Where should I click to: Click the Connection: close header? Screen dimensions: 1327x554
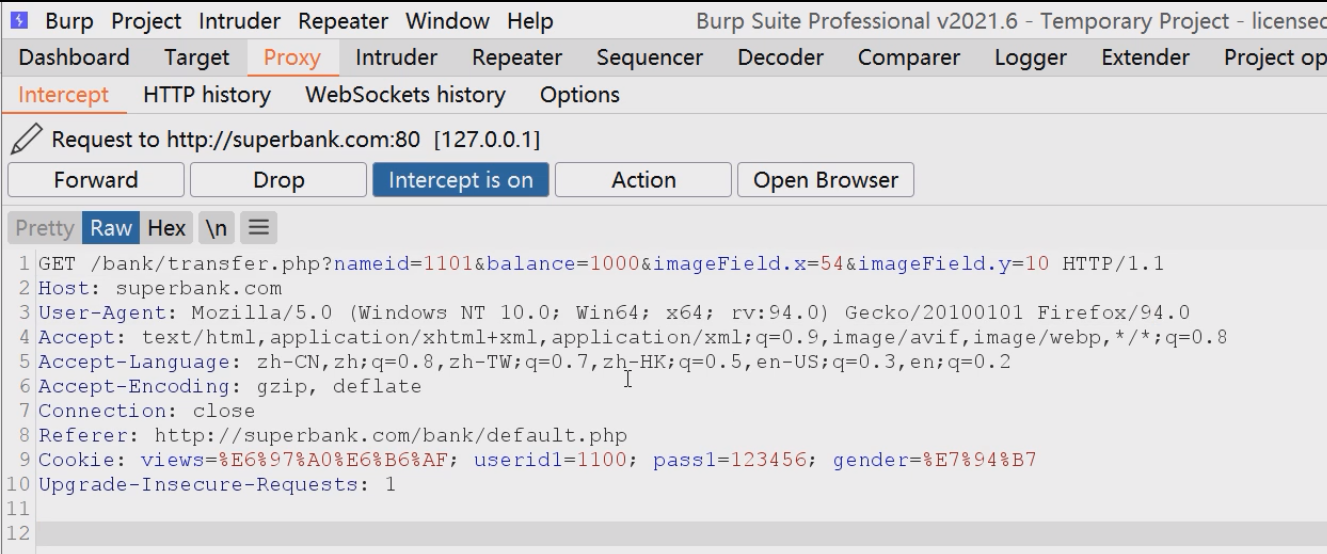pyautogui.click(x=147, y=411)
